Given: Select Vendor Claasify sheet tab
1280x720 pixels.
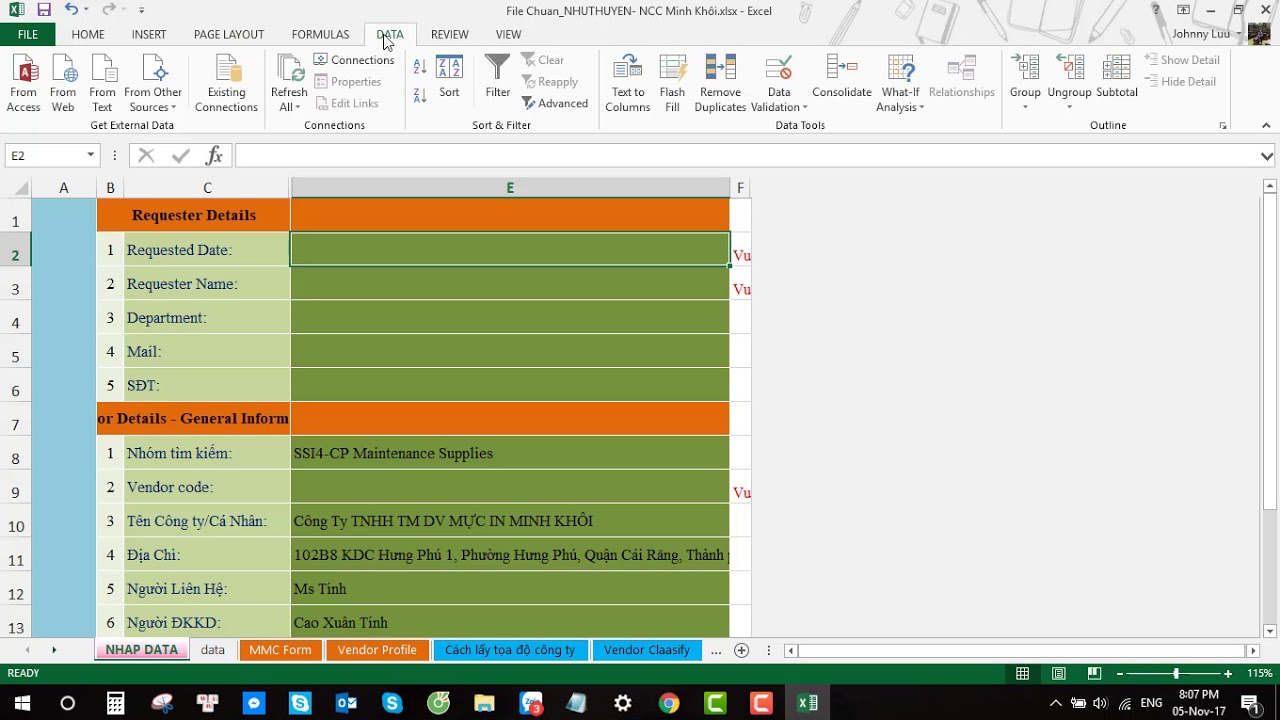Looking at the screenshot, I should pyautogui.click(x=647, y=650).
